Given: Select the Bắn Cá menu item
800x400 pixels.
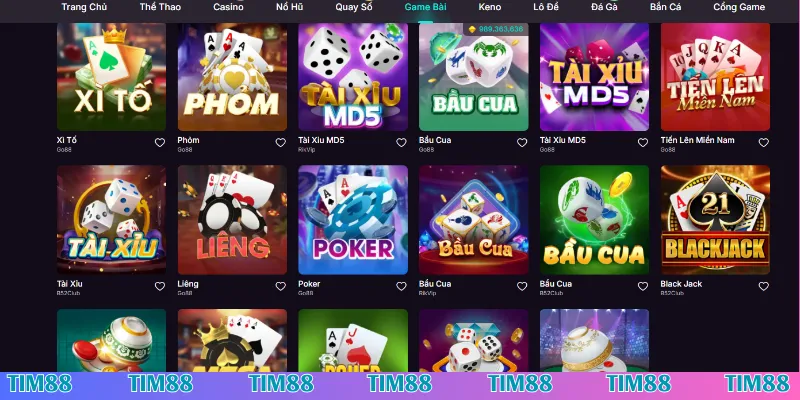Looking at the screenshot, I should [x=665, y=7].
